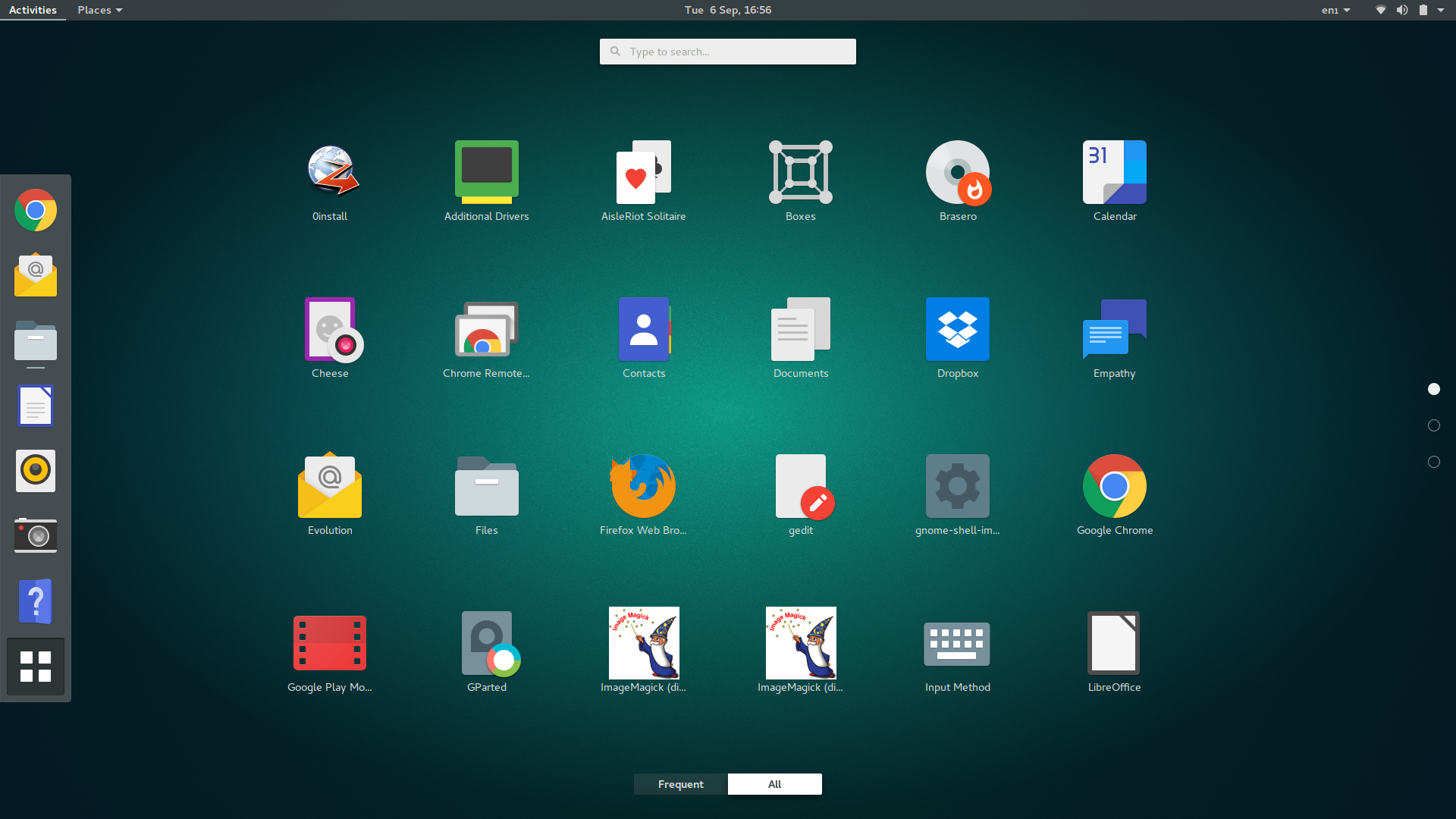Open LibreOffice Writer in the dock
Viewport: 1456px width, 819px height.
tap(36, 406)
